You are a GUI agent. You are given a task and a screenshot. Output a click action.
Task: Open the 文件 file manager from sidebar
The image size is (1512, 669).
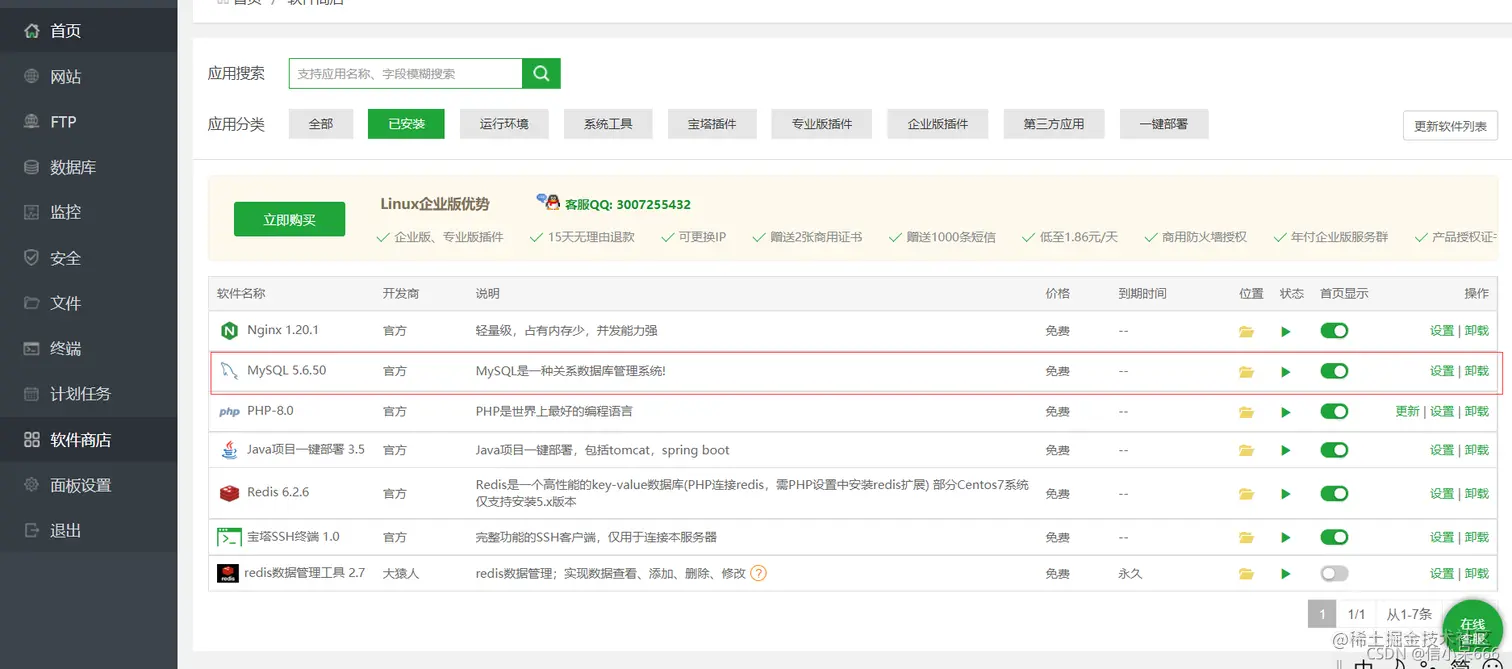click(x=63, y=303)
